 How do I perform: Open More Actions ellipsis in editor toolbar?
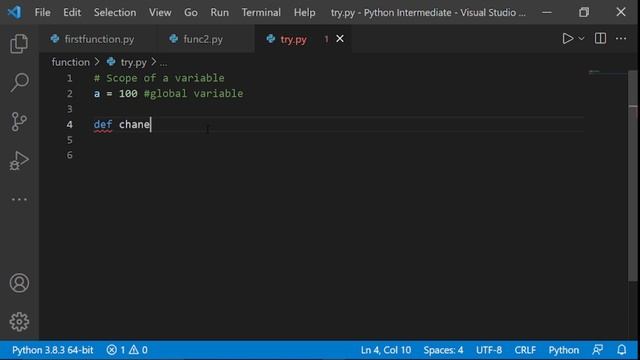pos(621,39)
